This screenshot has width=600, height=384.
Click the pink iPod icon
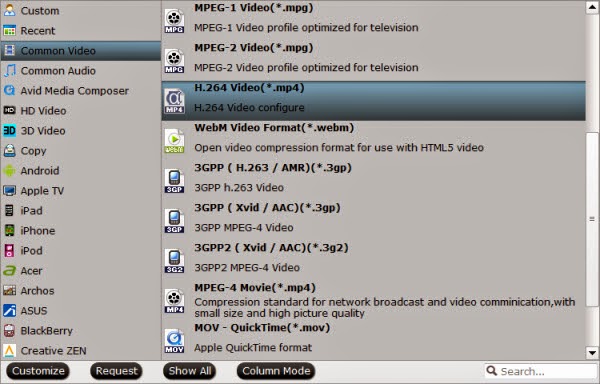[10, 251]
